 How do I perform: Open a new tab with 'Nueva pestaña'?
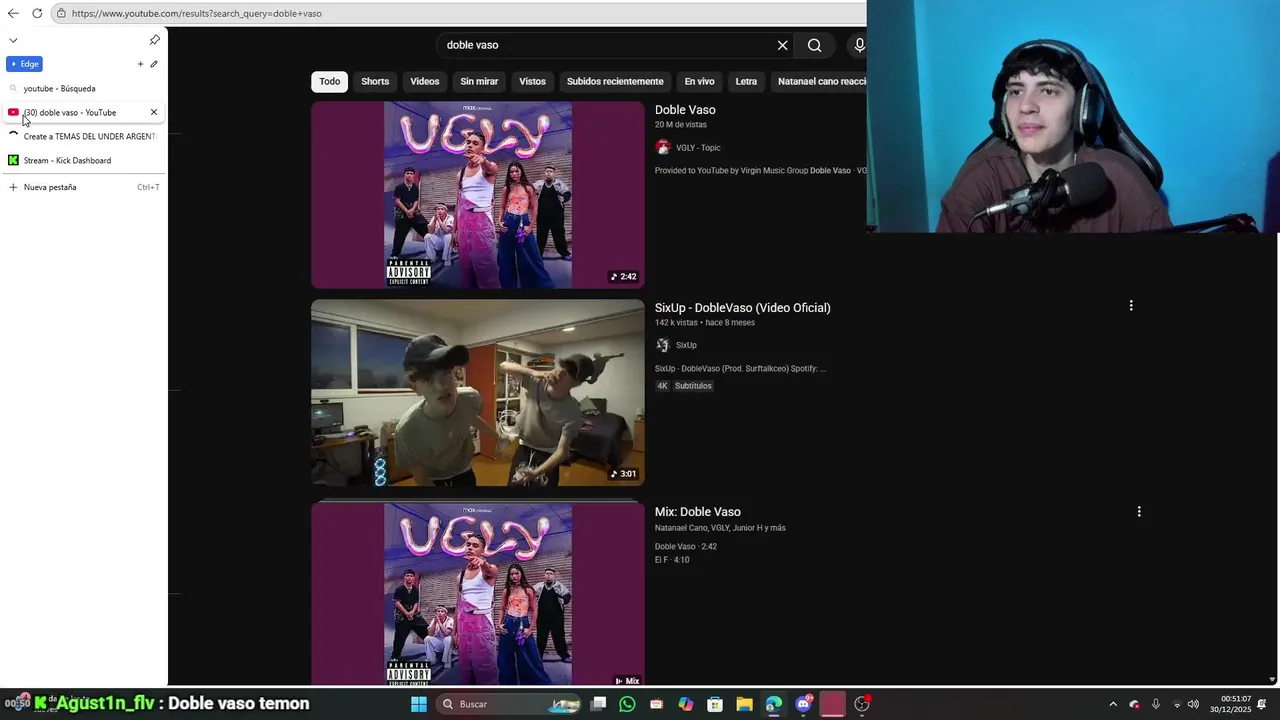(84, 187)
